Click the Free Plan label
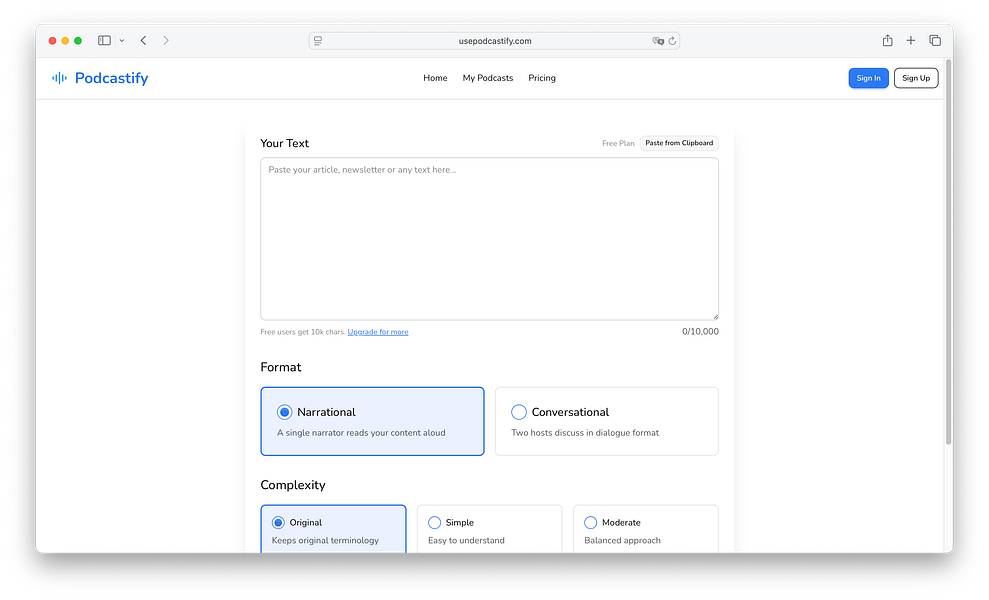This screenshot has width=989, height=600. click(x=618, y=143)
